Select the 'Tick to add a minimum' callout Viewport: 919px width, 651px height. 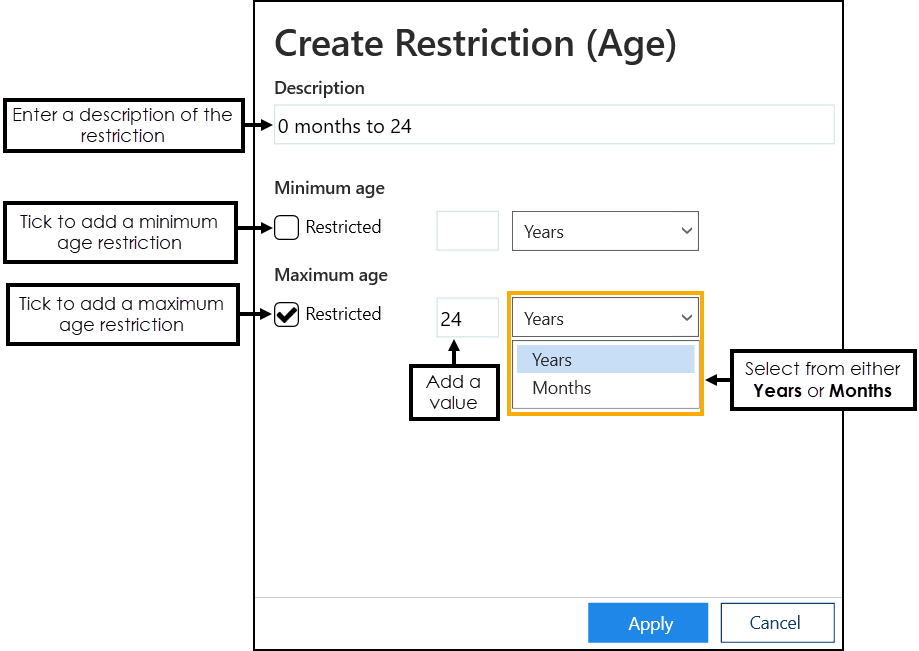tap(119, 232)
